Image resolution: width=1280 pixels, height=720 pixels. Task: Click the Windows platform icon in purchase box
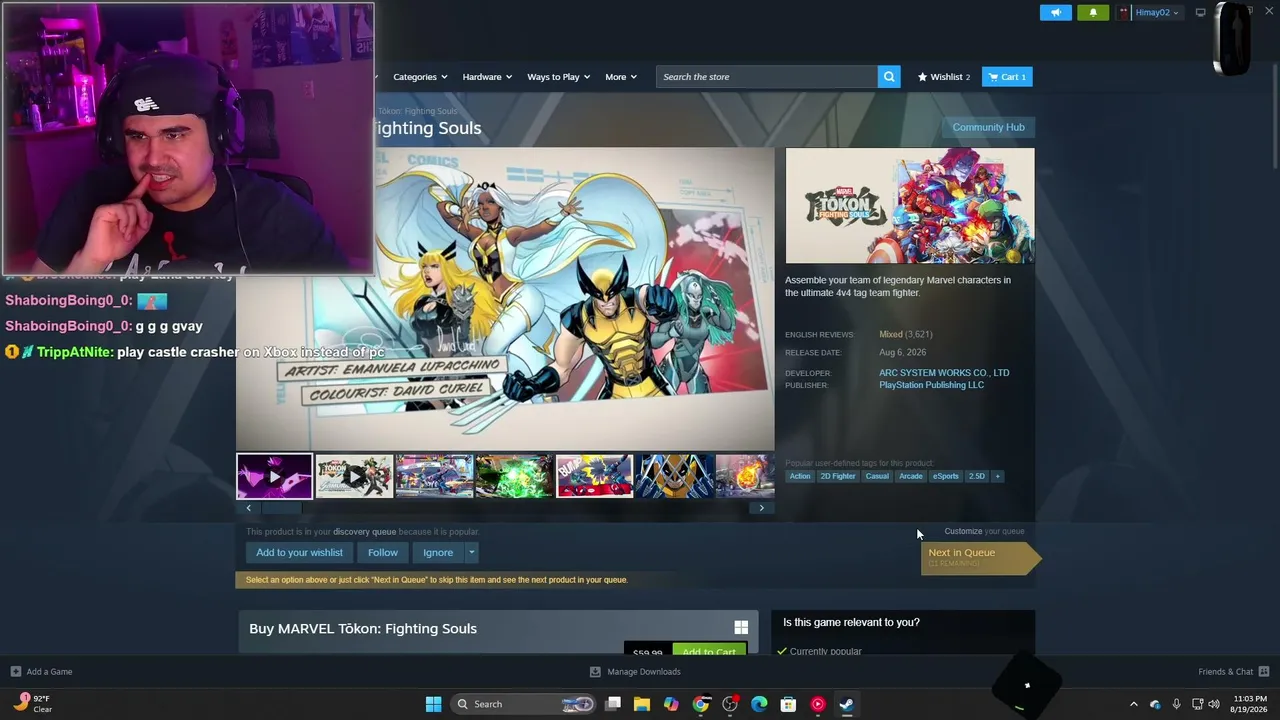tap(741, 628)
